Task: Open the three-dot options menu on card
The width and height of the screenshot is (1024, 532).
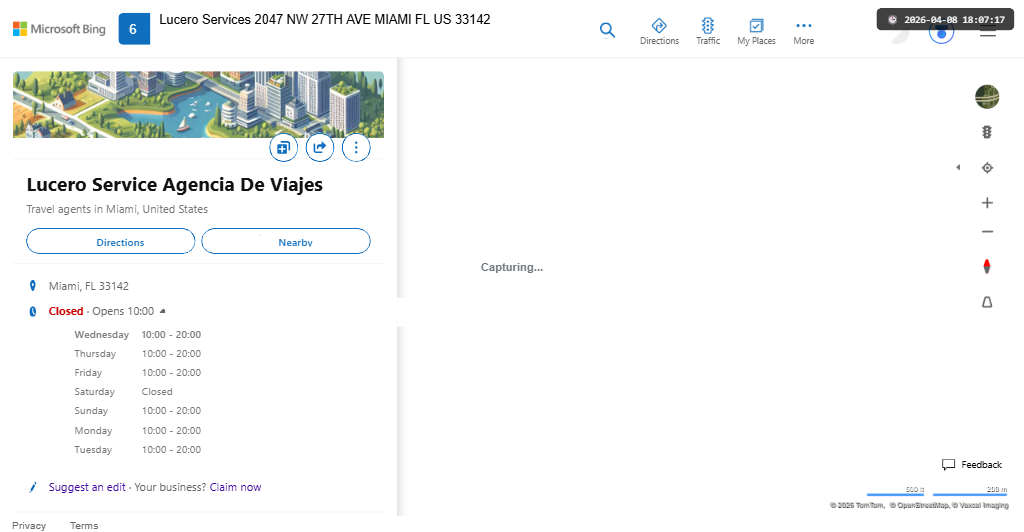Action: tap(356, 148)
